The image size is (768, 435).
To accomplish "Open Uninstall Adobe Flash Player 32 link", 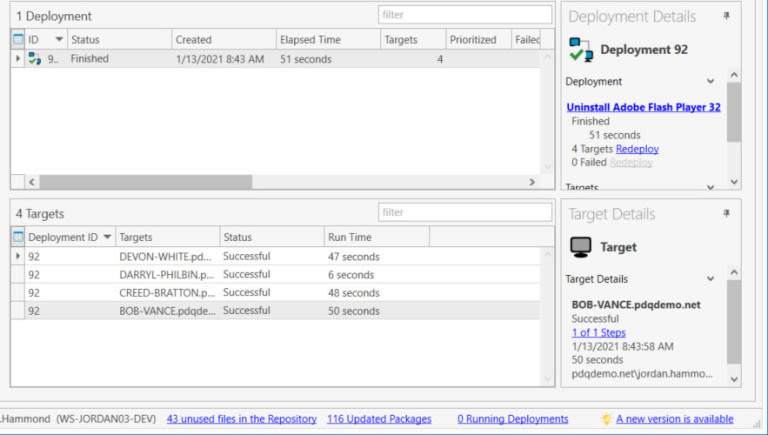I will click(643, 107).
